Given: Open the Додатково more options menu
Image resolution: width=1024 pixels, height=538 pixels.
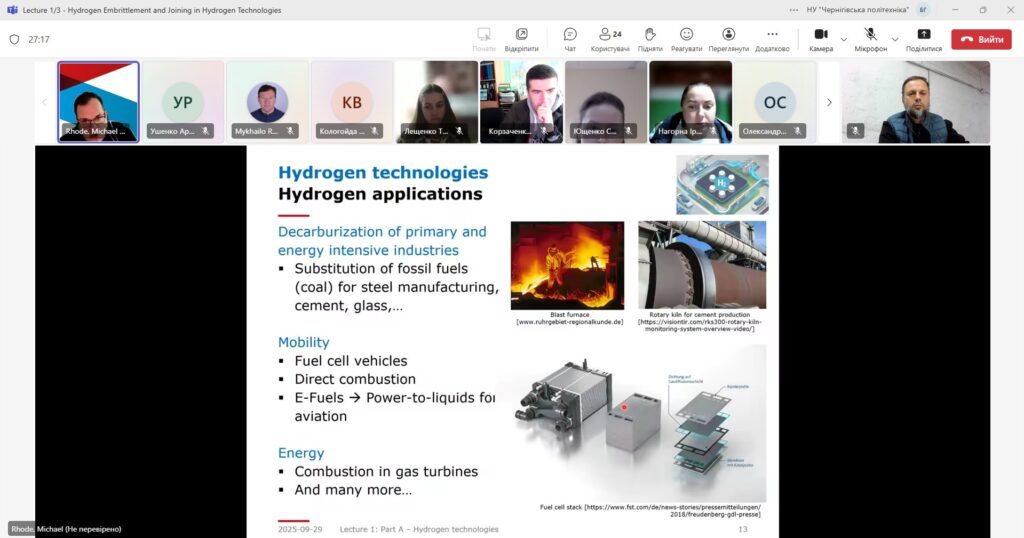Looking at the screenshot, I should point(772,39).
